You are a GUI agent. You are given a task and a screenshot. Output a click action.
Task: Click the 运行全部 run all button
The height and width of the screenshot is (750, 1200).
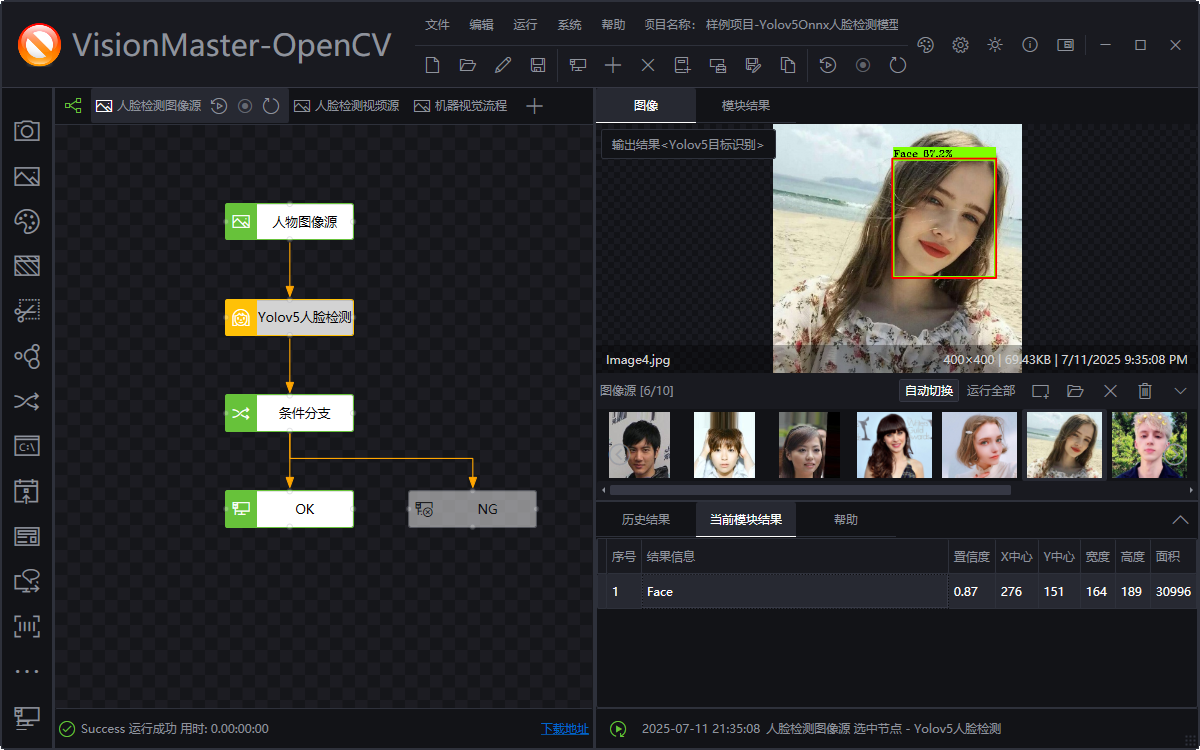pyautogui.click(x=989, y=390)
